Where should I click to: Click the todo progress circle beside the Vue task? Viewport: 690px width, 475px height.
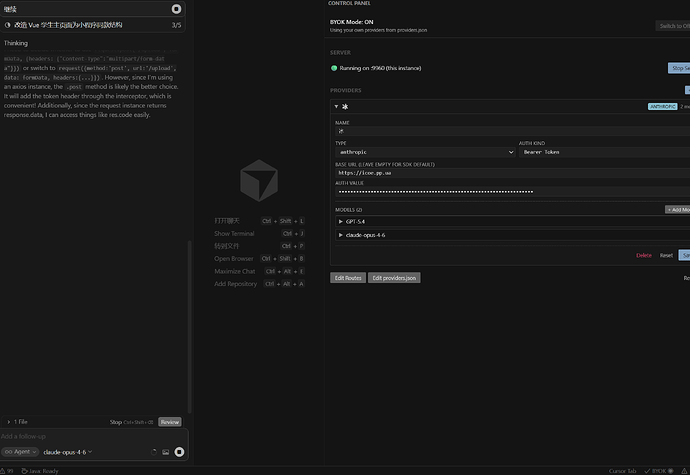(7, 25)
